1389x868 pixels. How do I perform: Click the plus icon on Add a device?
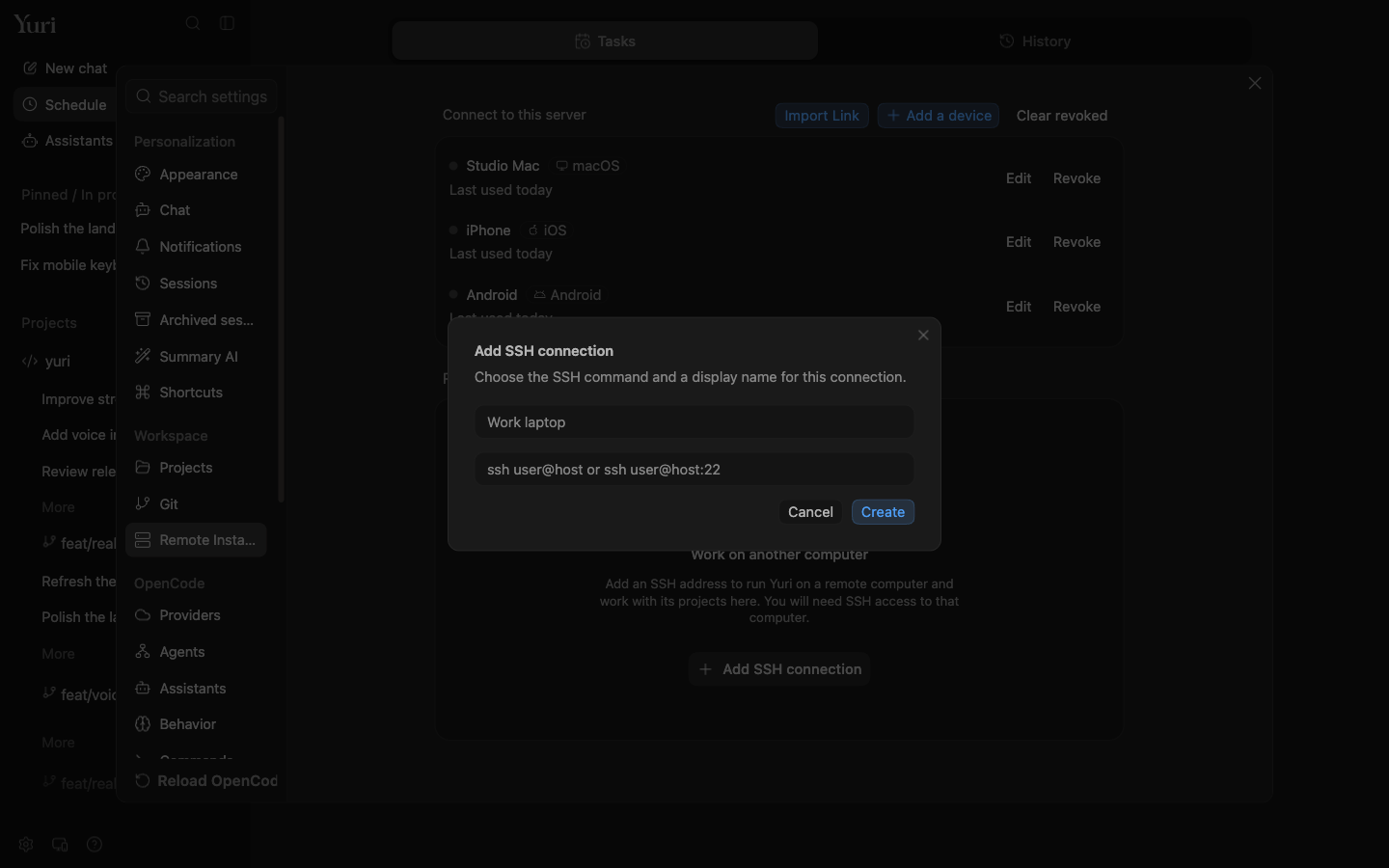coord(893,116)
